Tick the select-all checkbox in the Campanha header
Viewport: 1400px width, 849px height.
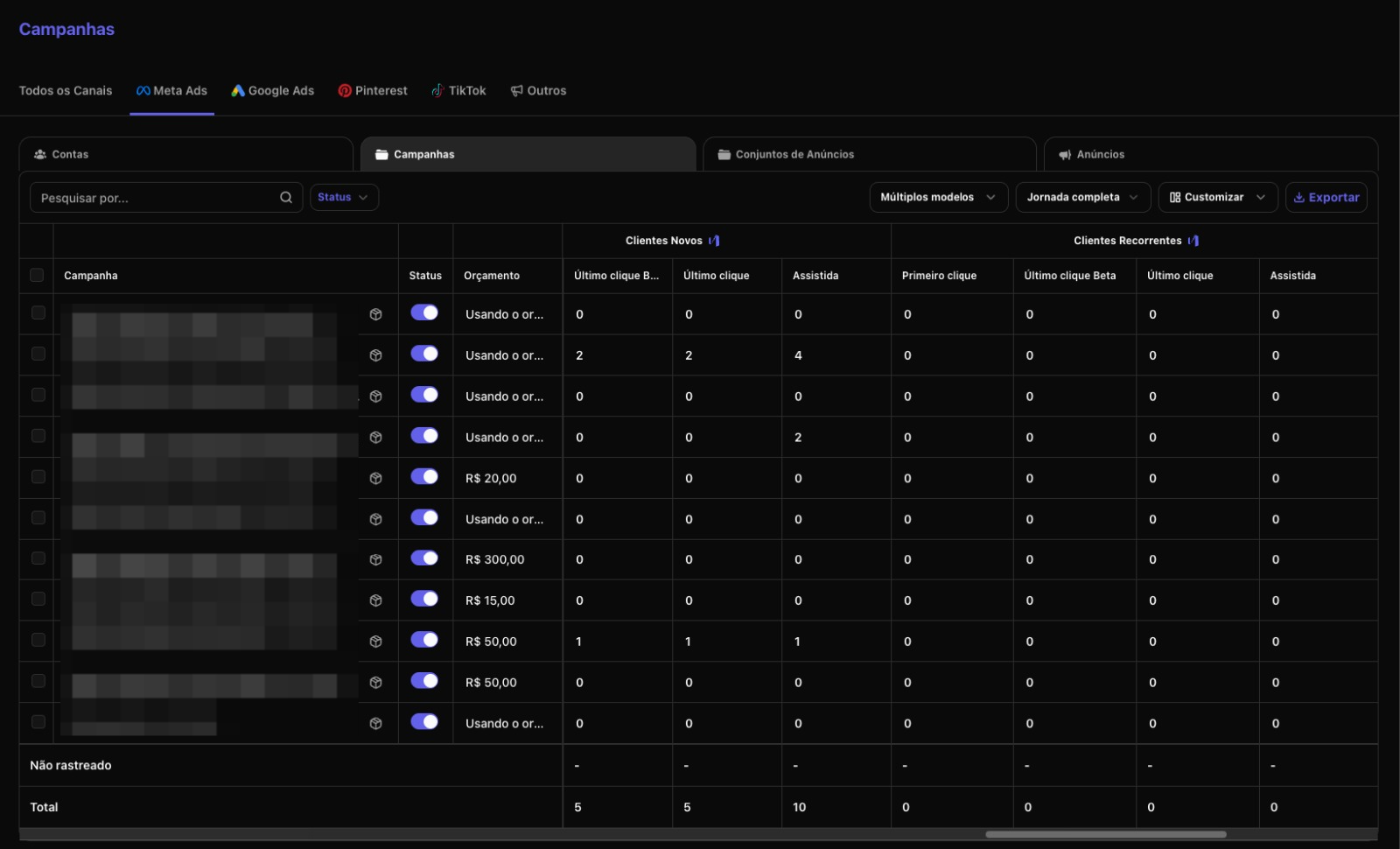click(x=37, y=275)
